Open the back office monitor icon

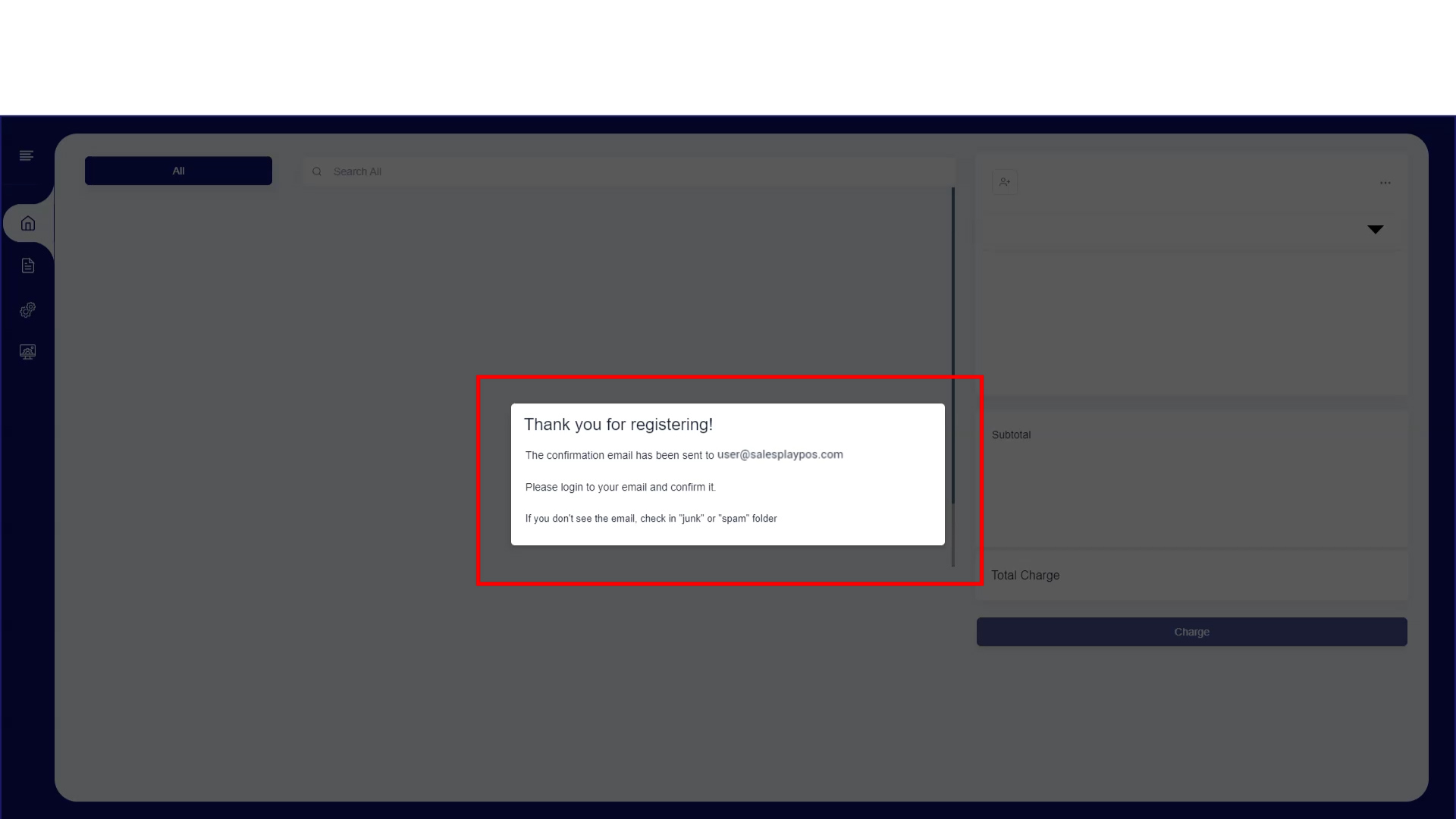click(x=28, y=352)
